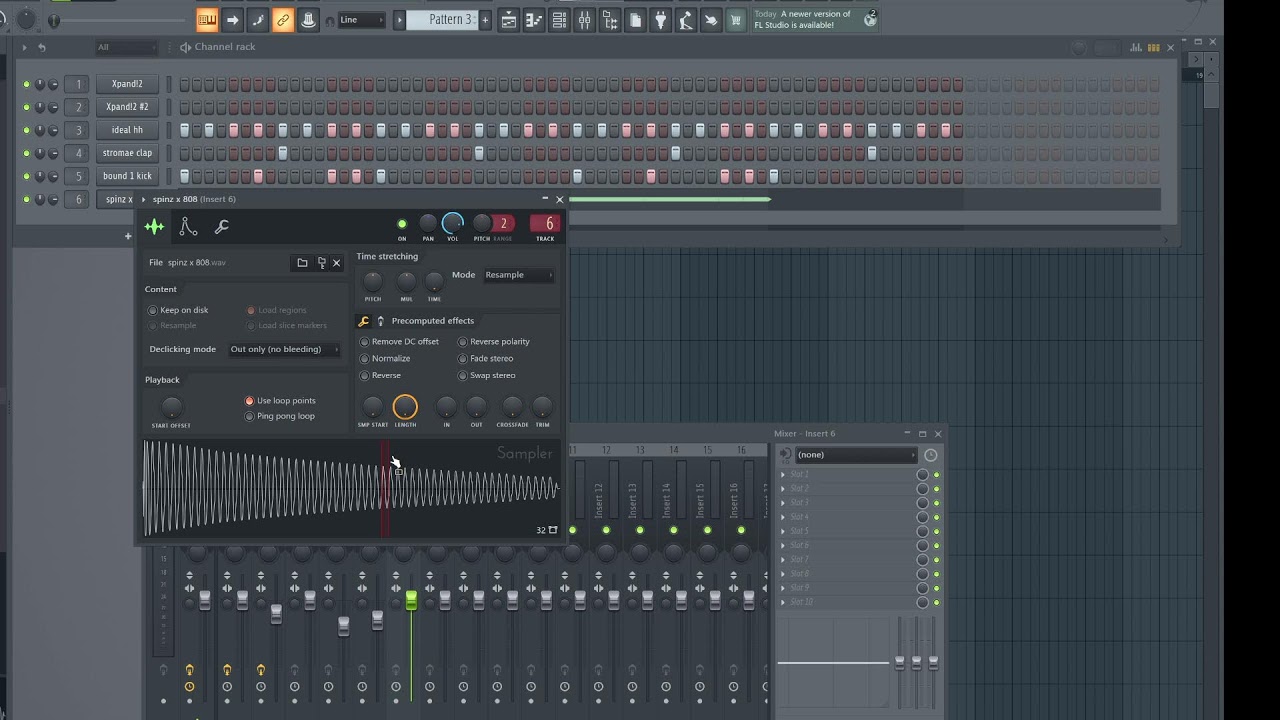
Task: Click the Slot 3 label in Mixer
Action: coord(799,503)
